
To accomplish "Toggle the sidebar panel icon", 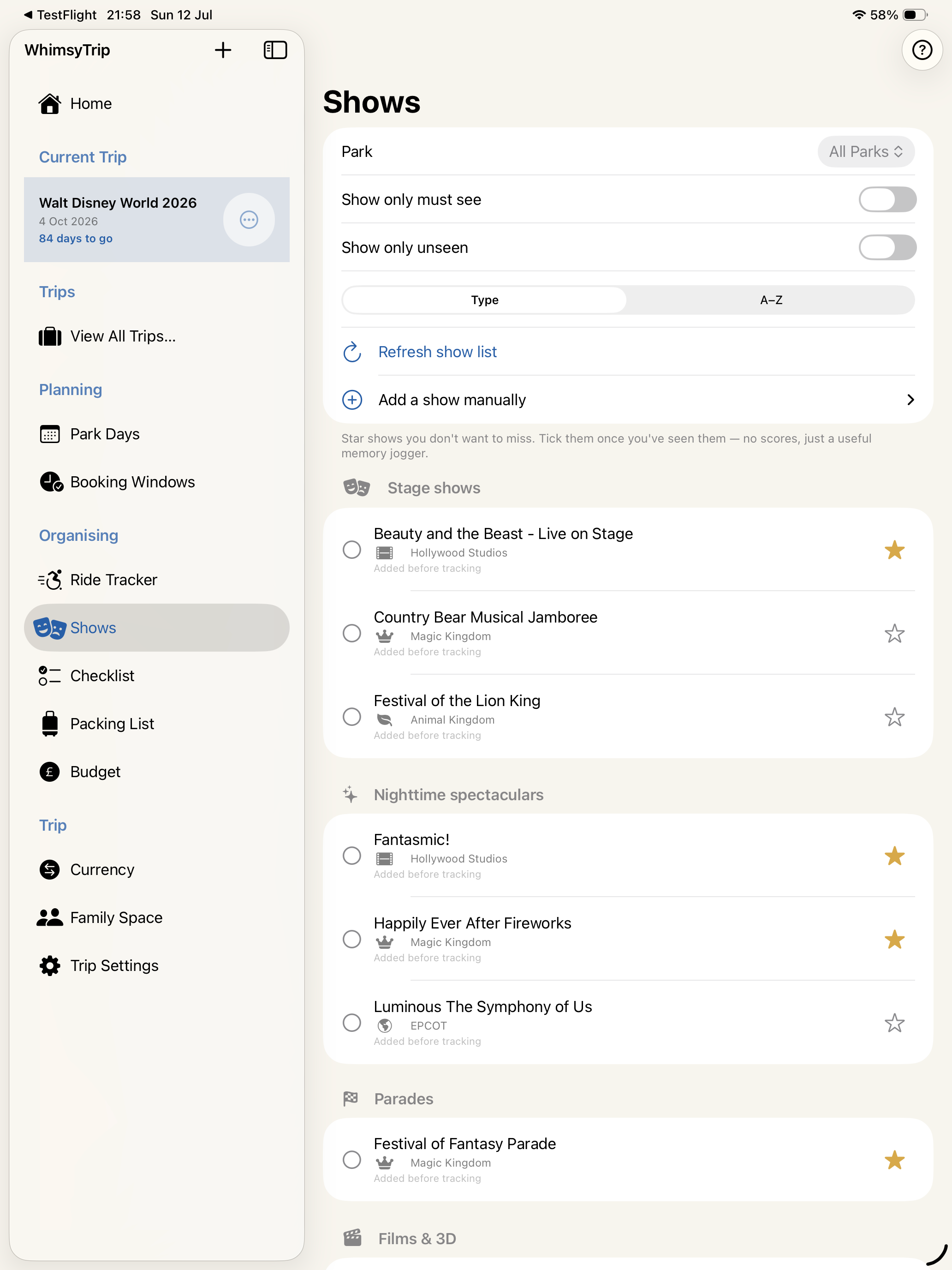I will (x=275, y=50).
